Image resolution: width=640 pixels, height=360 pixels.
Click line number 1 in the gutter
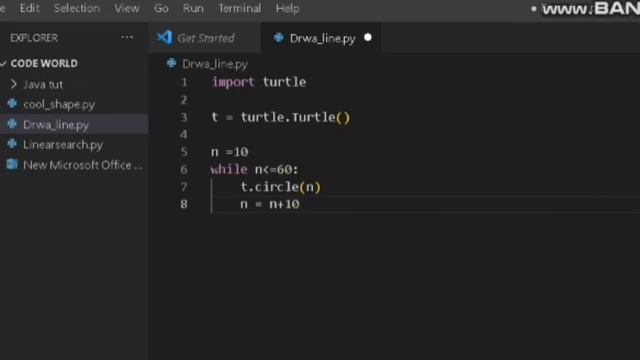[x=184, y=82]
